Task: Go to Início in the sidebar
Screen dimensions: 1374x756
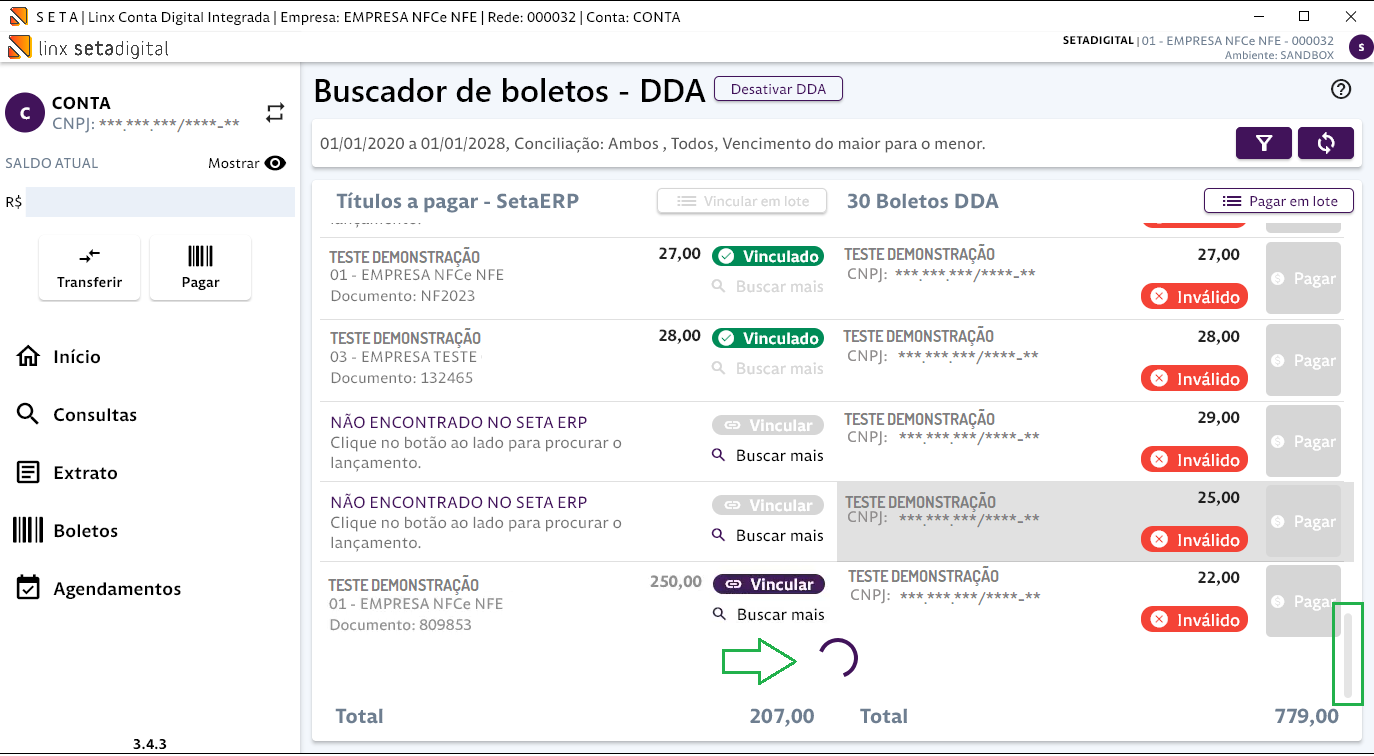Action: point(59,357)
